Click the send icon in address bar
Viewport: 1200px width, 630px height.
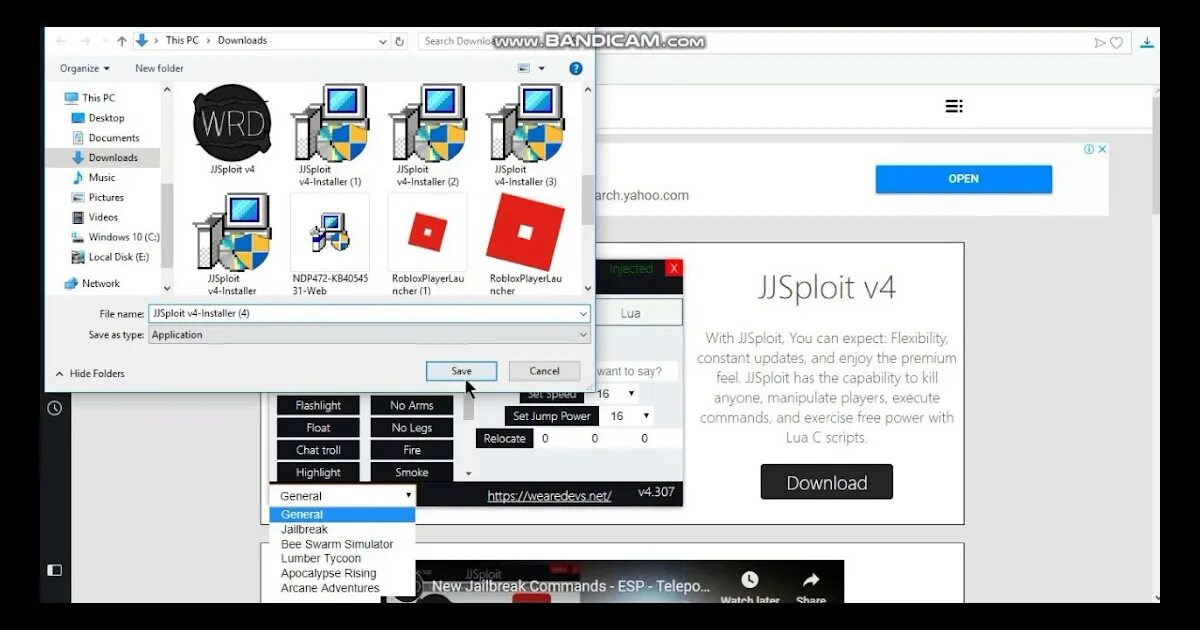coord(1100,42)
